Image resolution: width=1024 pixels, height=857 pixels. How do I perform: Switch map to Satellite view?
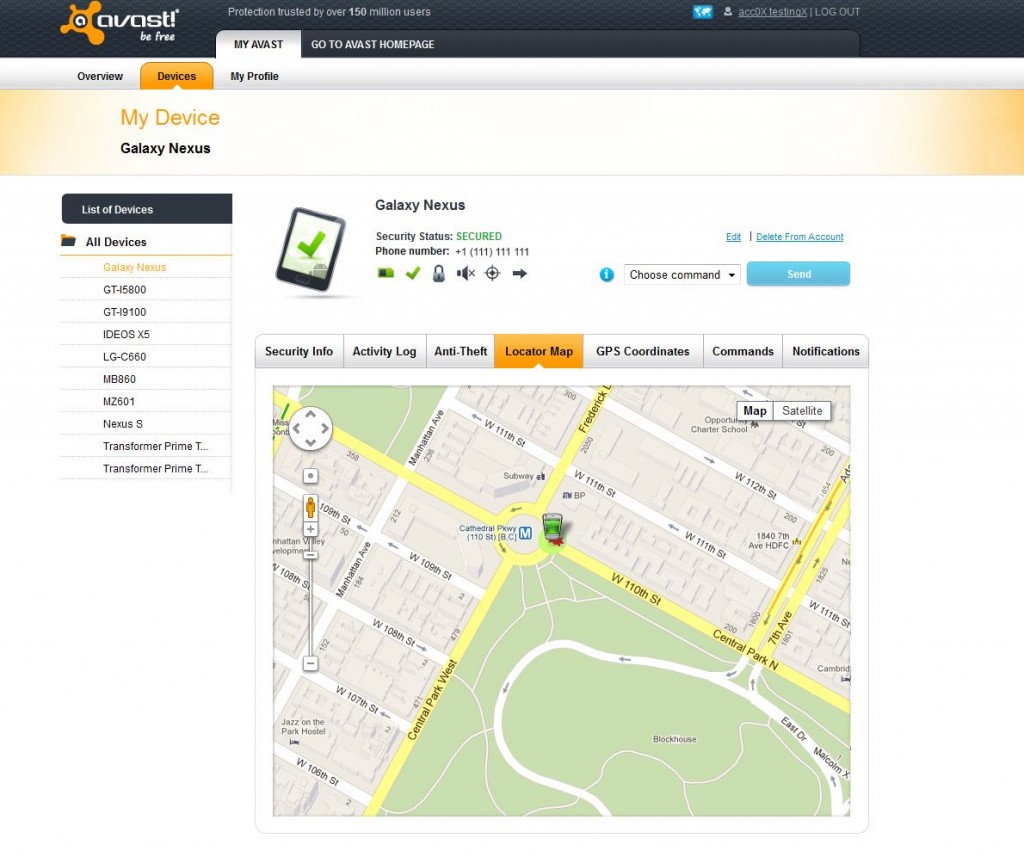click(x=802, y=411)
